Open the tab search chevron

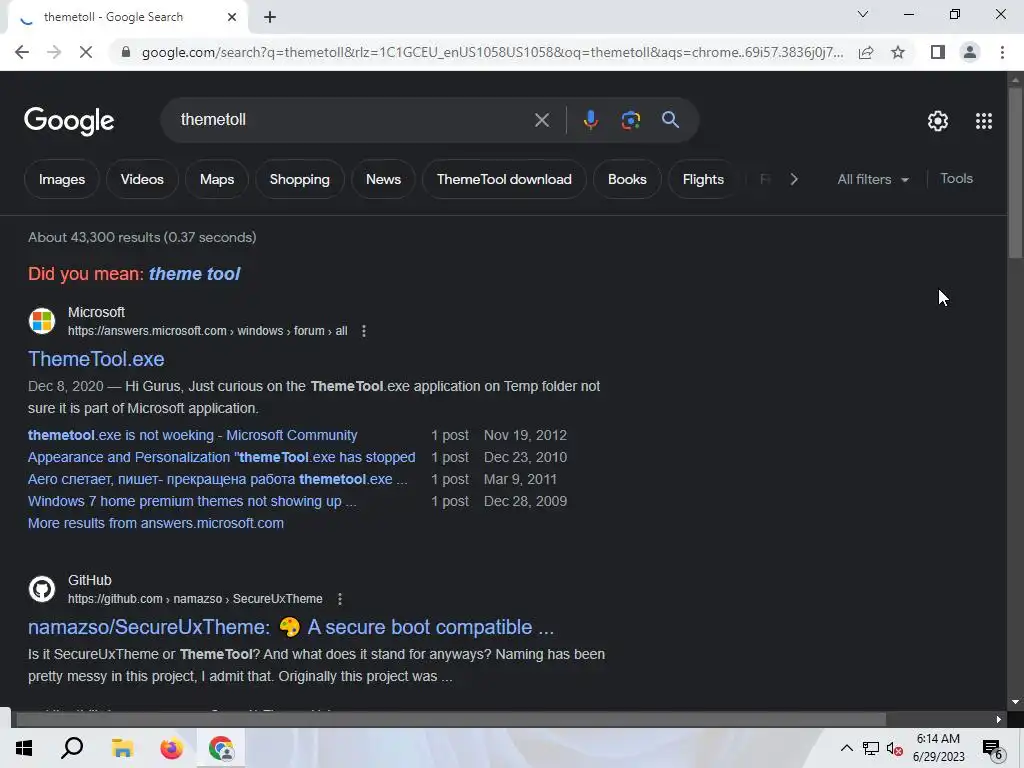(x=863, y=14)
